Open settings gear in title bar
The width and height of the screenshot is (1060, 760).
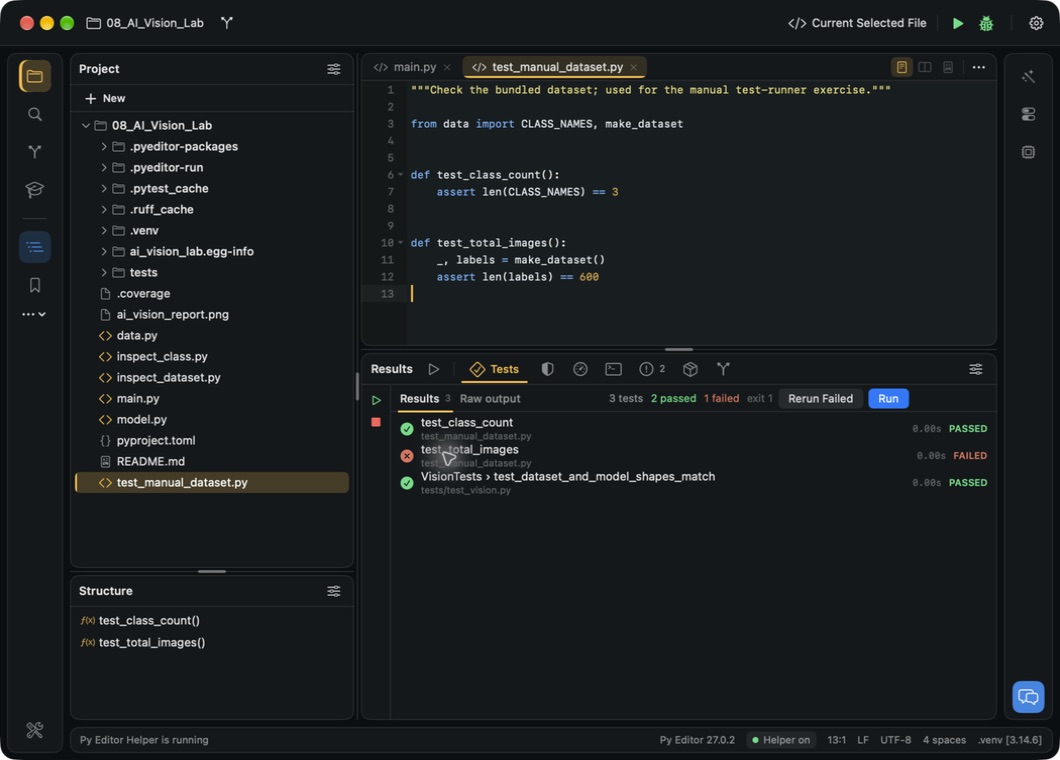(1036, 23)
